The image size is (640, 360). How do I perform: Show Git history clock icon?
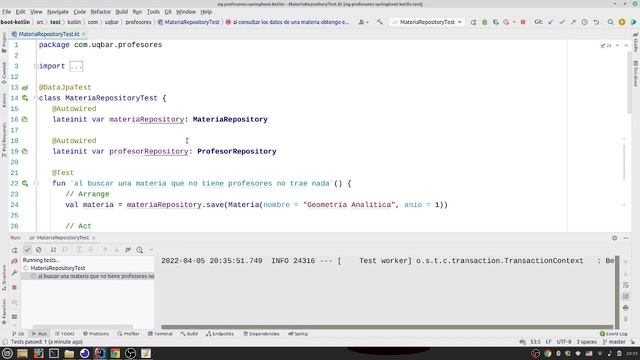click(x=584, y=22)
